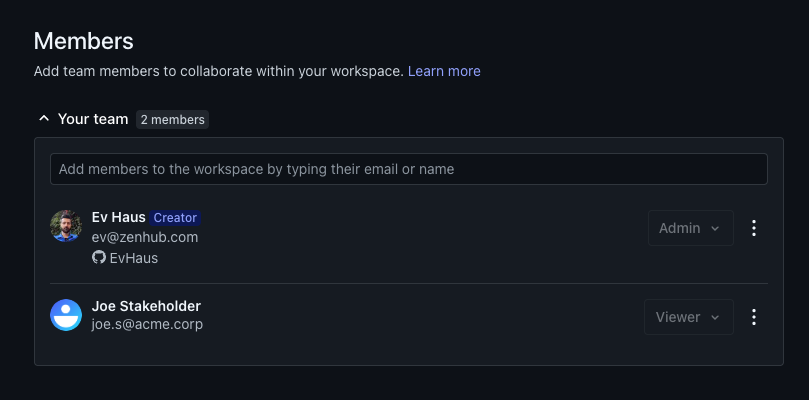Image resolution: width=809 pixels, height=400 pixels.
Task: Click the EvHaus GitHub username
Action: (134, 258)
